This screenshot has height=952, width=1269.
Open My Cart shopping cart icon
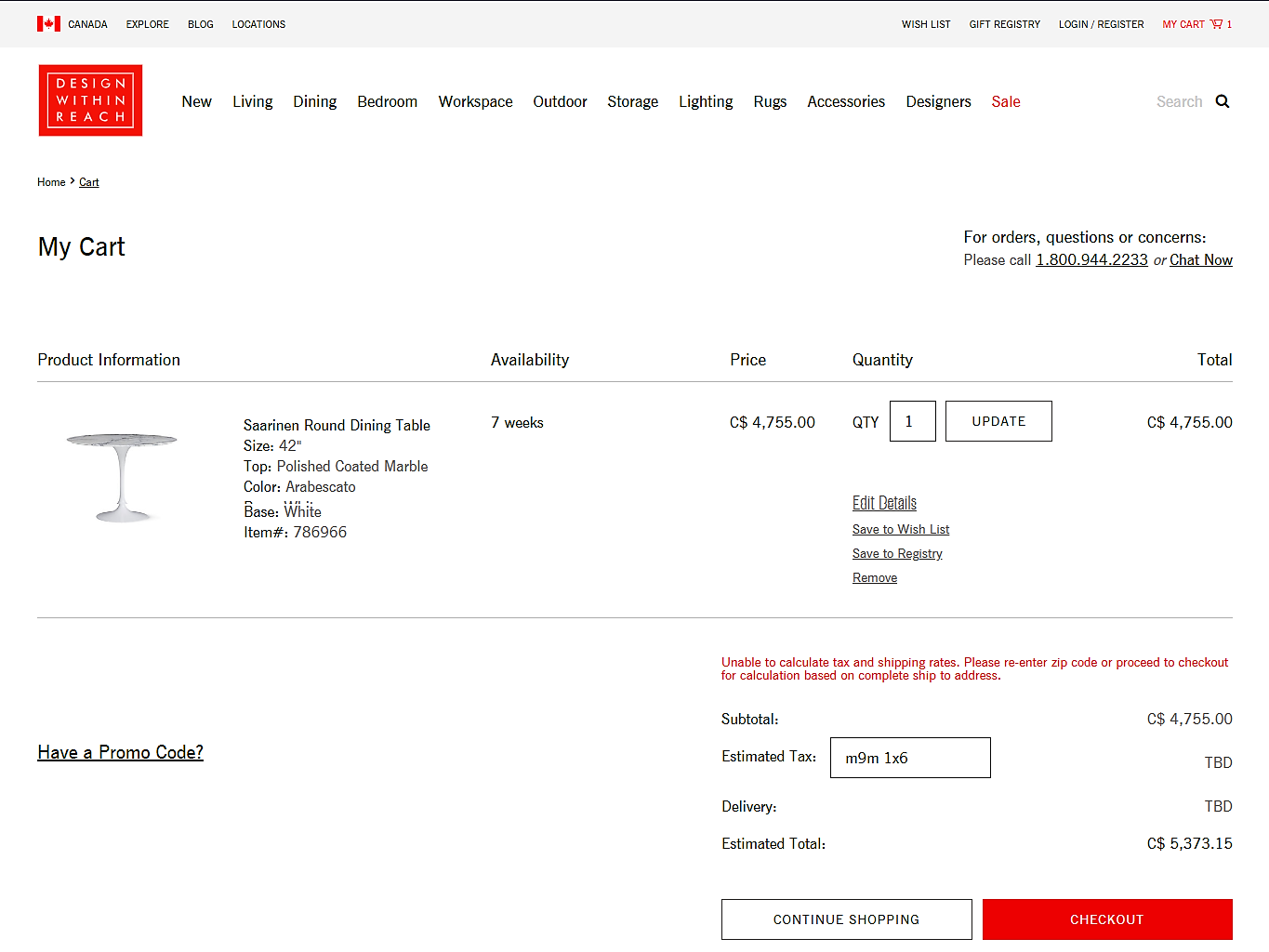pos(1216,24)
